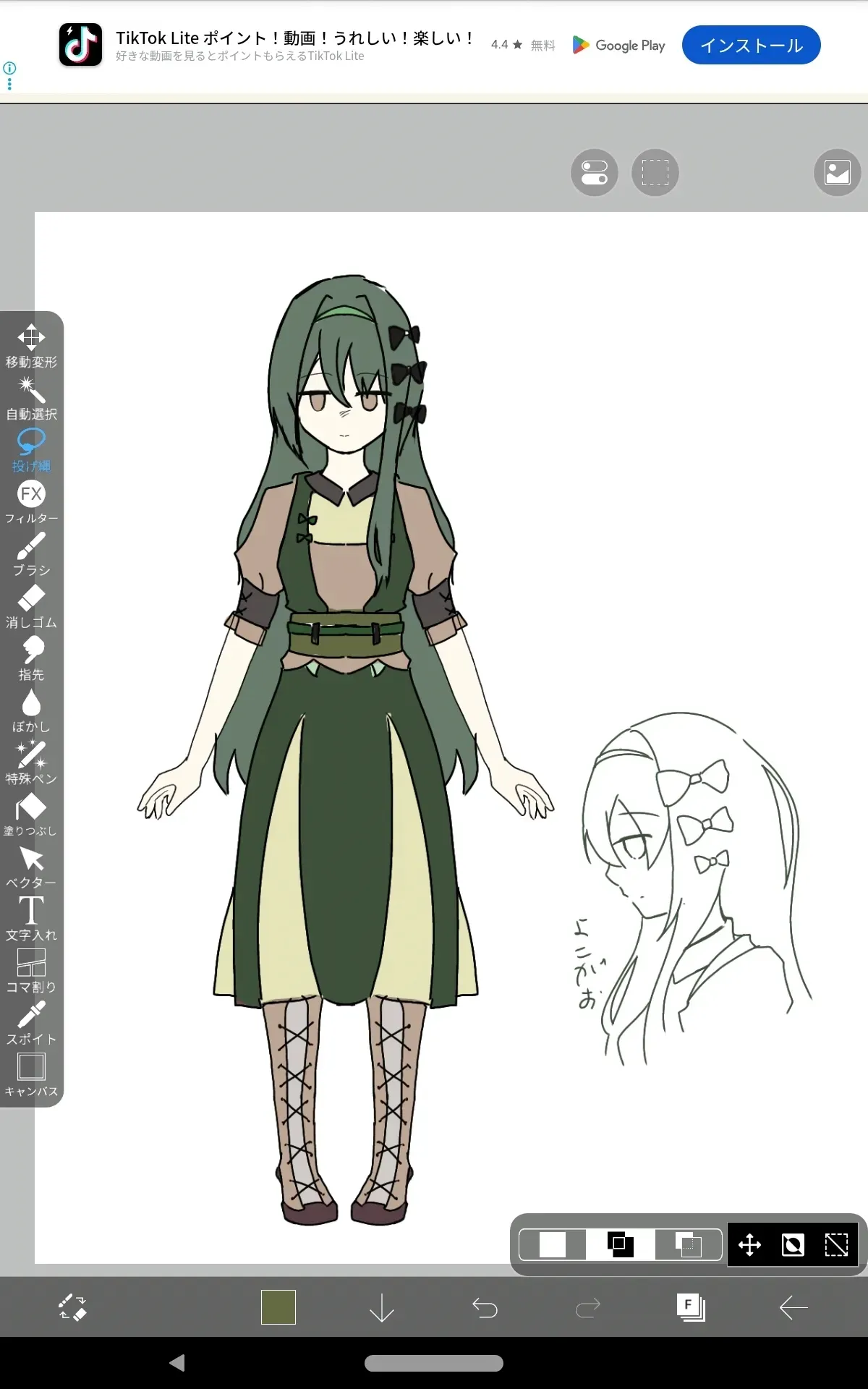Select the ぼかし blur tool
This screenshot has width=868, height=1389.
click(31, 710)
